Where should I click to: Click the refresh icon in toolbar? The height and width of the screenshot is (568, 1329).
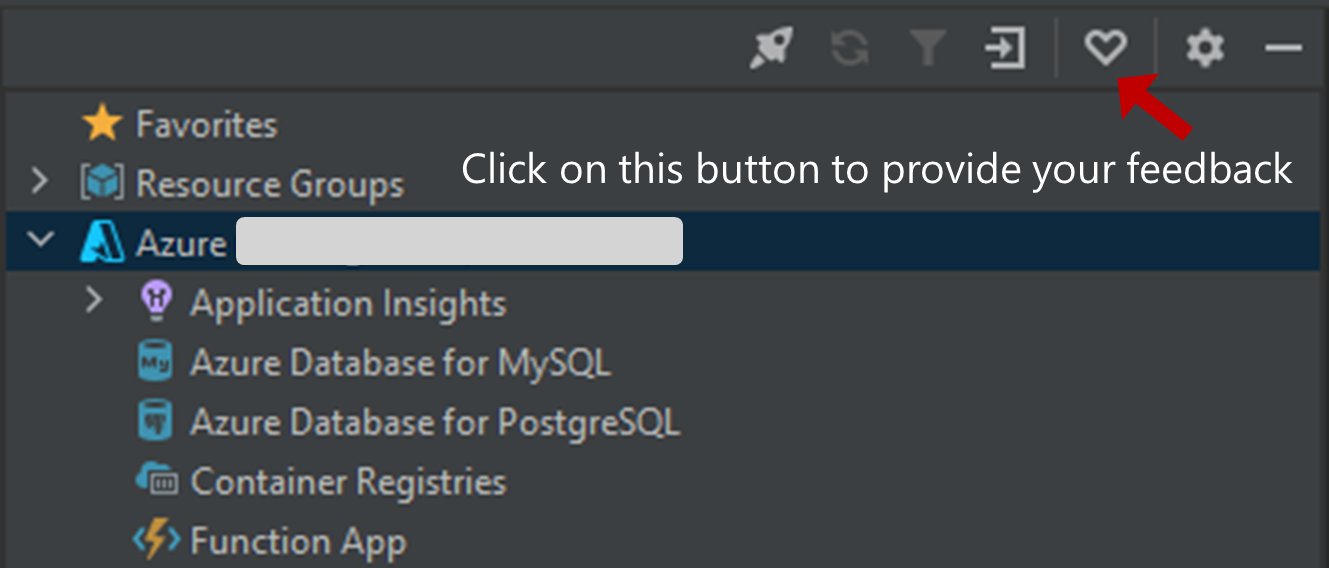(850, 48)
